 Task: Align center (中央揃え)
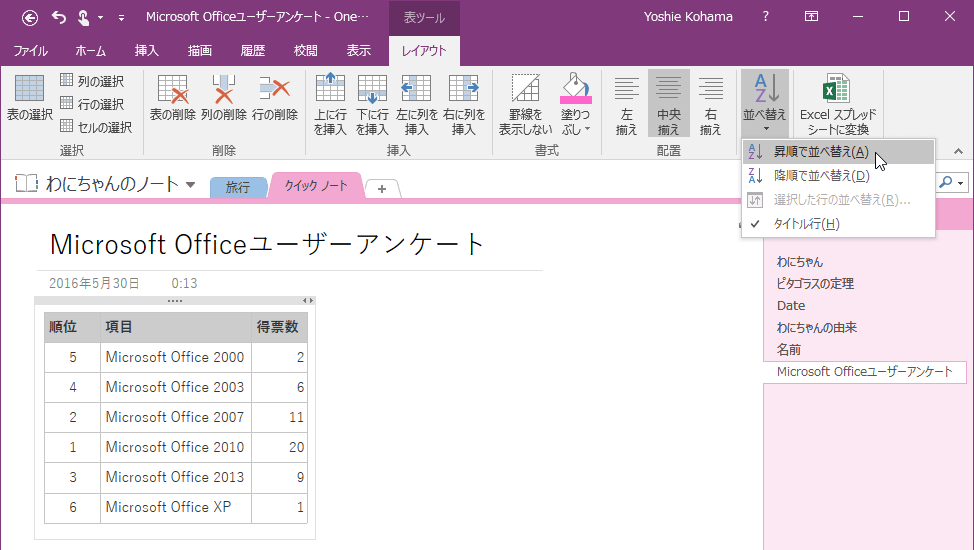tap(669, 104)
